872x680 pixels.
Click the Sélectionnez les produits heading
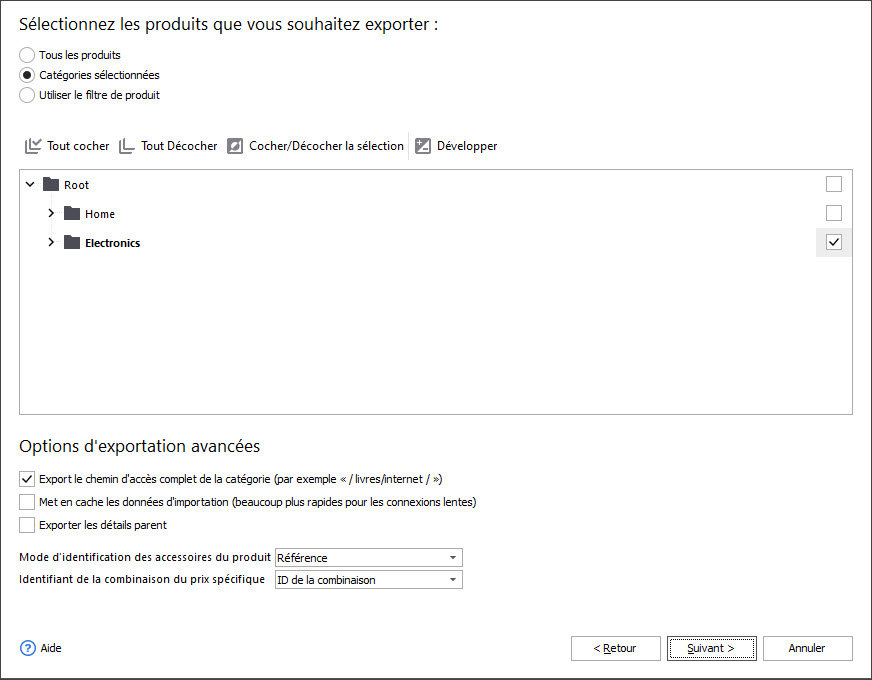click(x=229, y=24)
